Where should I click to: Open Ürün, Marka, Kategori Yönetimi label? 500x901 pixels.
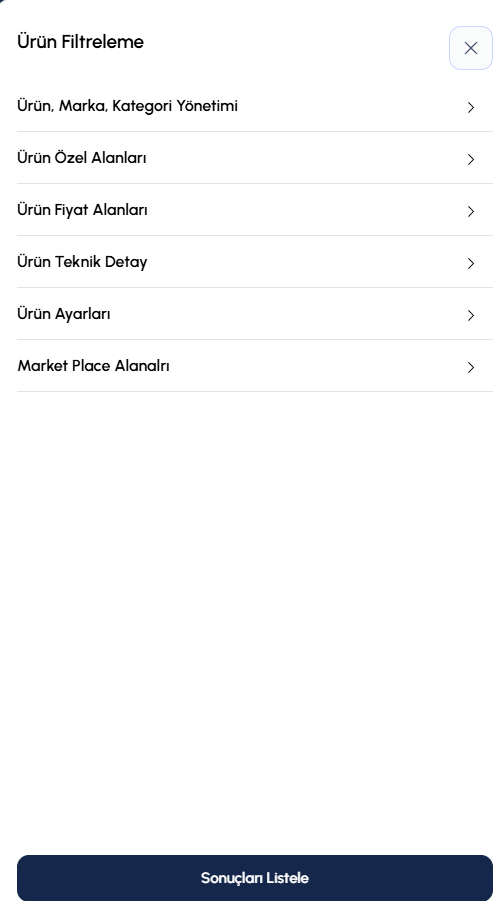point(127,106)
